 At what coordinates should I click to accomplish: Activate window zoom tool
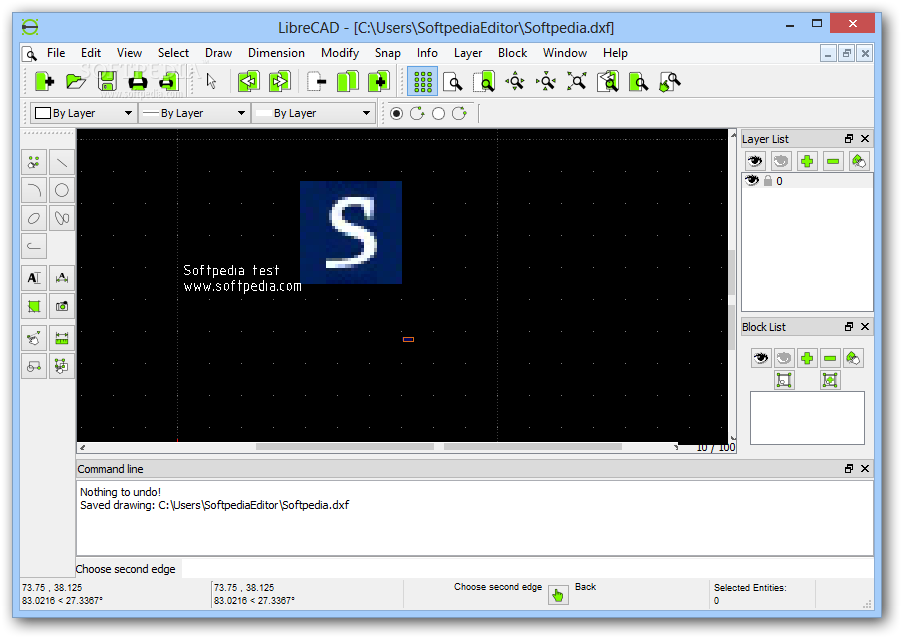(639, 82)
